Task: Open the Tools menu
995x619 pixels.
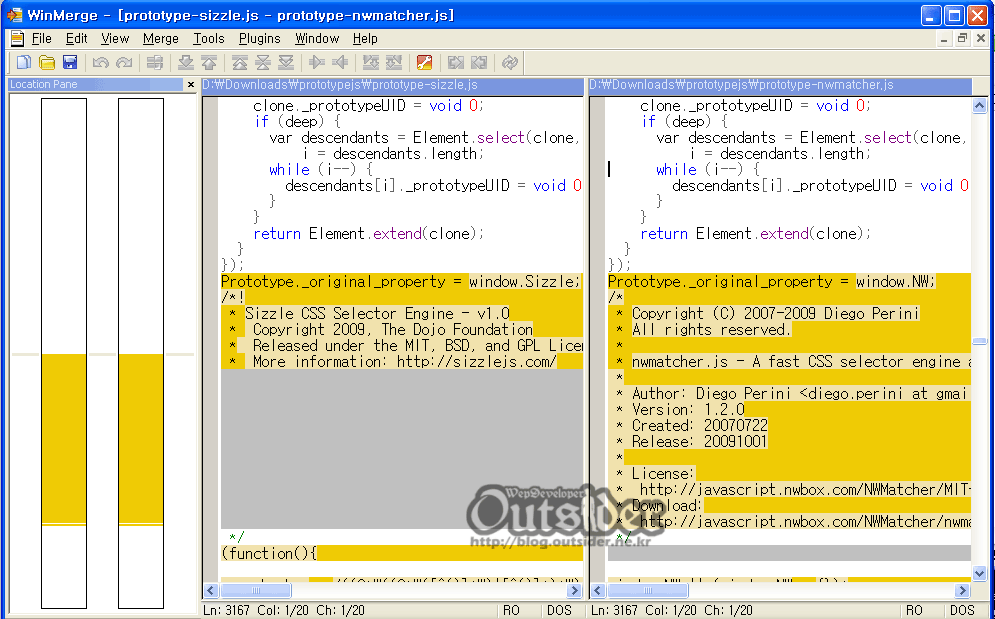Action: pos(209,39)
